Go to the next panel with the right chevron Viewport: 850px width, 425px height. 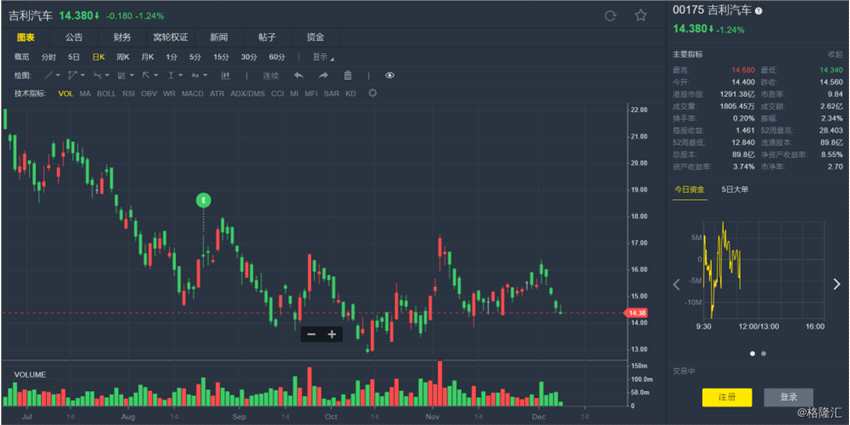pyautogui.click(x=837, y=284)
